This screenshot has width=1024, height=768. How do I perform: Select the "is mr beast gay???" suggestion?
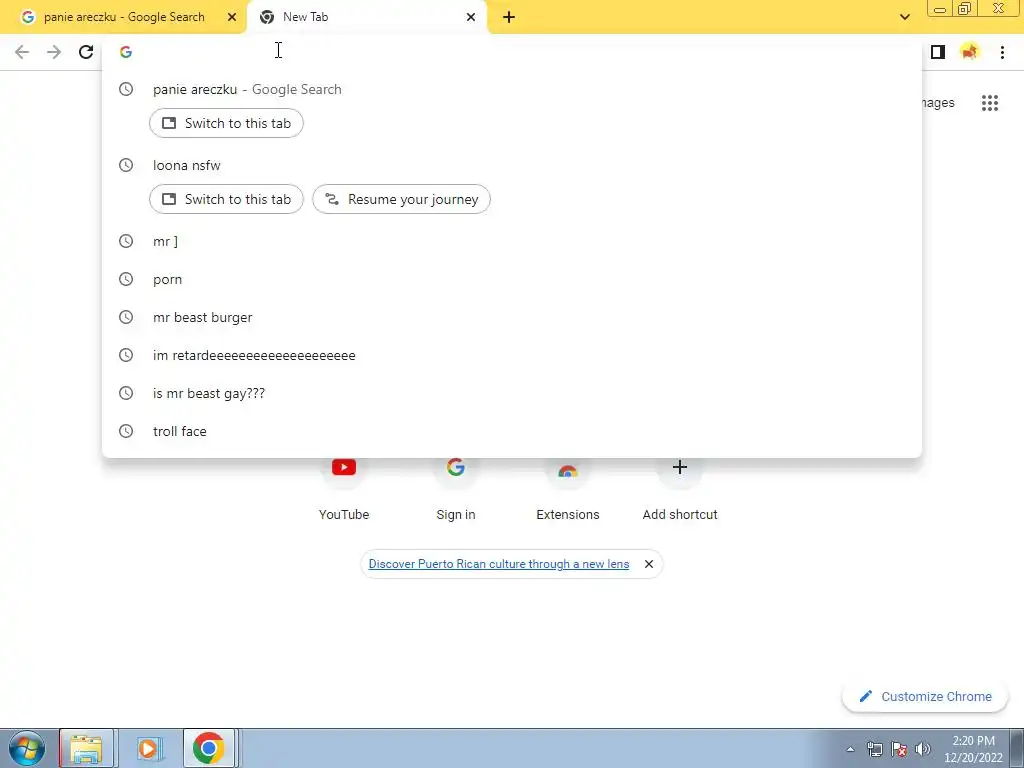pyautogui.click(x=511, y=393)
